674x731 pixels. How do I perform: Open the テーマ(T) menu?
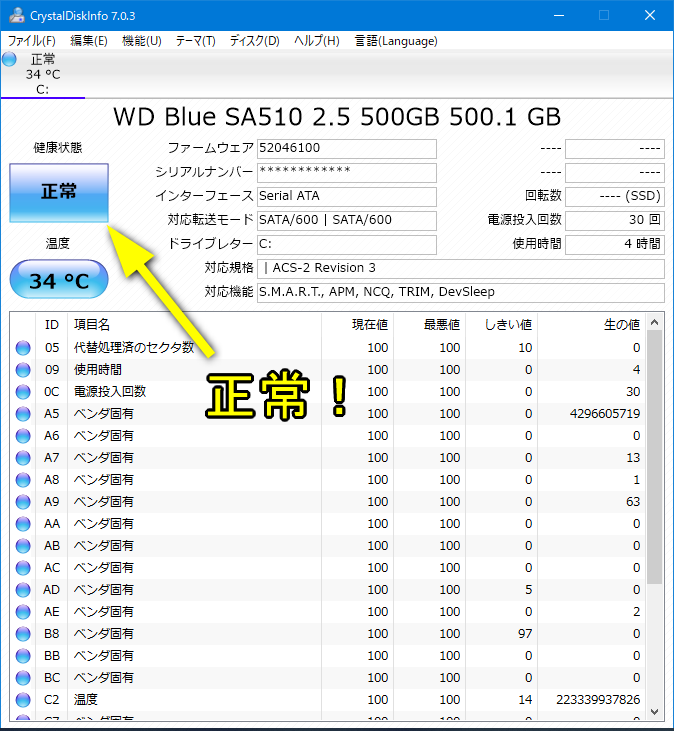[195, 41]
